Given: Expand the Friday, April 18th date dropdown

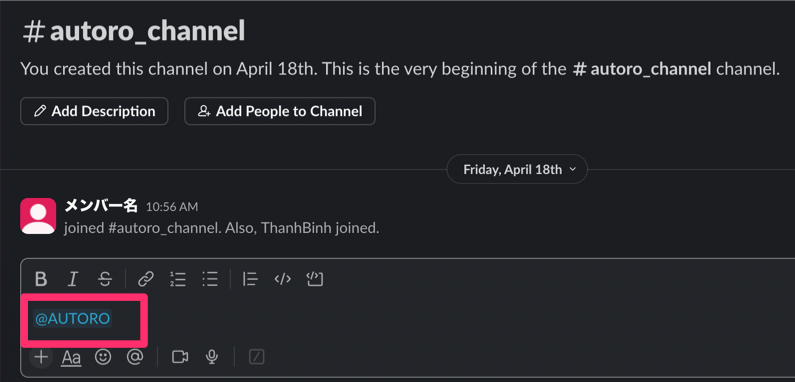Looking at the screenshot, I should (x=517, y=169).
